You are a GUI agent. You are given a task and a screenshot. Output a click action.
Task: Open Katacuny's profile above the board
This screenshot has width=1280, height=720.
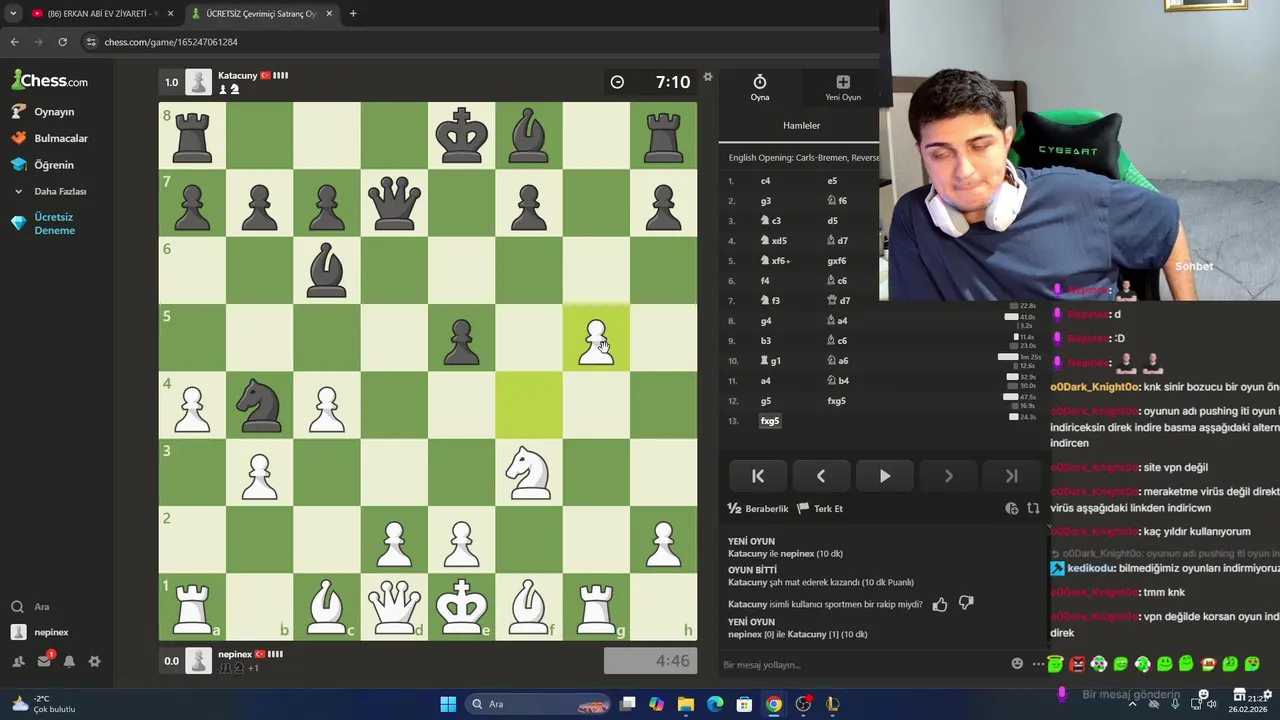coord(238,76)
